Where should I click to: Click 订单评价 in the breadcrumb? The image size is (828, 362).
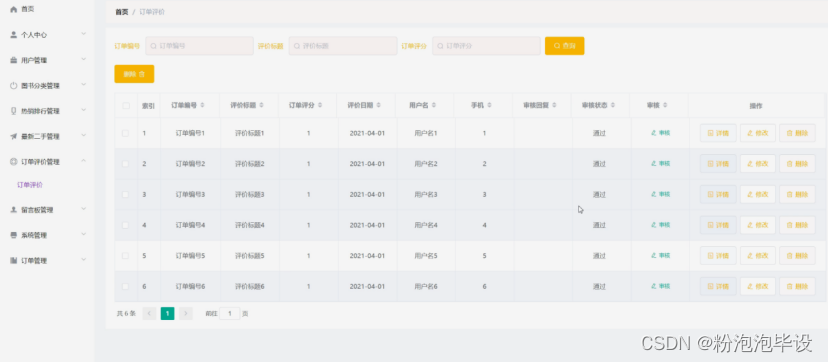click(x=152, y=12)
